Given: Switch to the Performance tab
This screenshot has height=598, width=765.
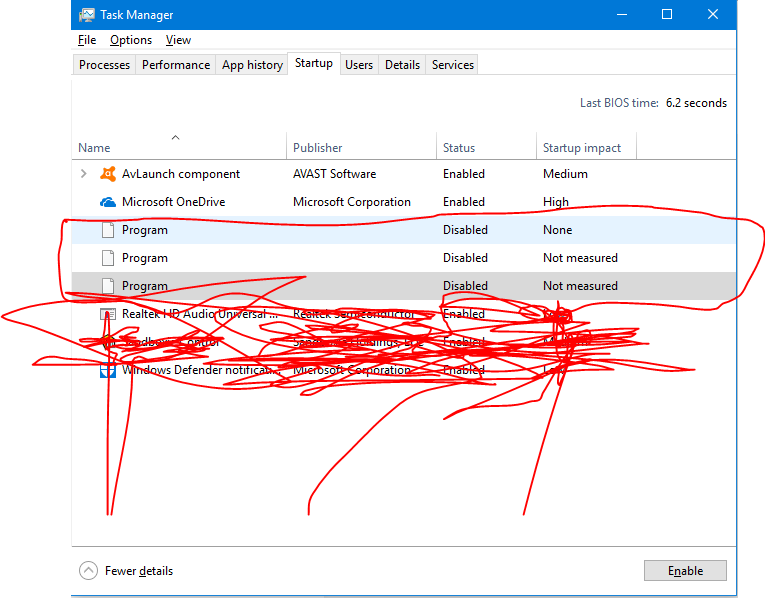Looking at the screenshot, I should 176,65.
